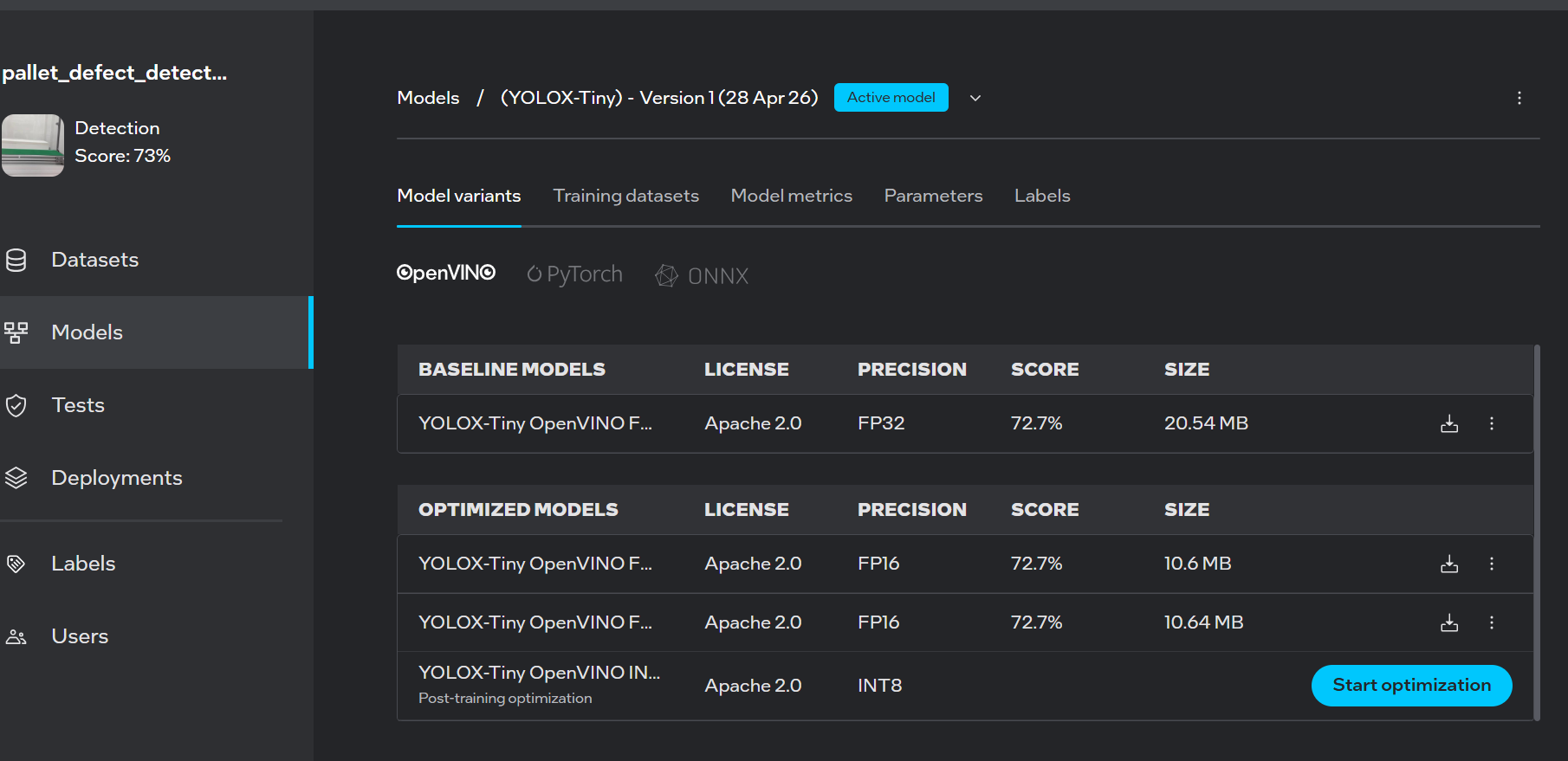Click the pallet_defect_detect project title
Image resolution: width=1568 pixels, height=761 pixels.
pos(114,73)
